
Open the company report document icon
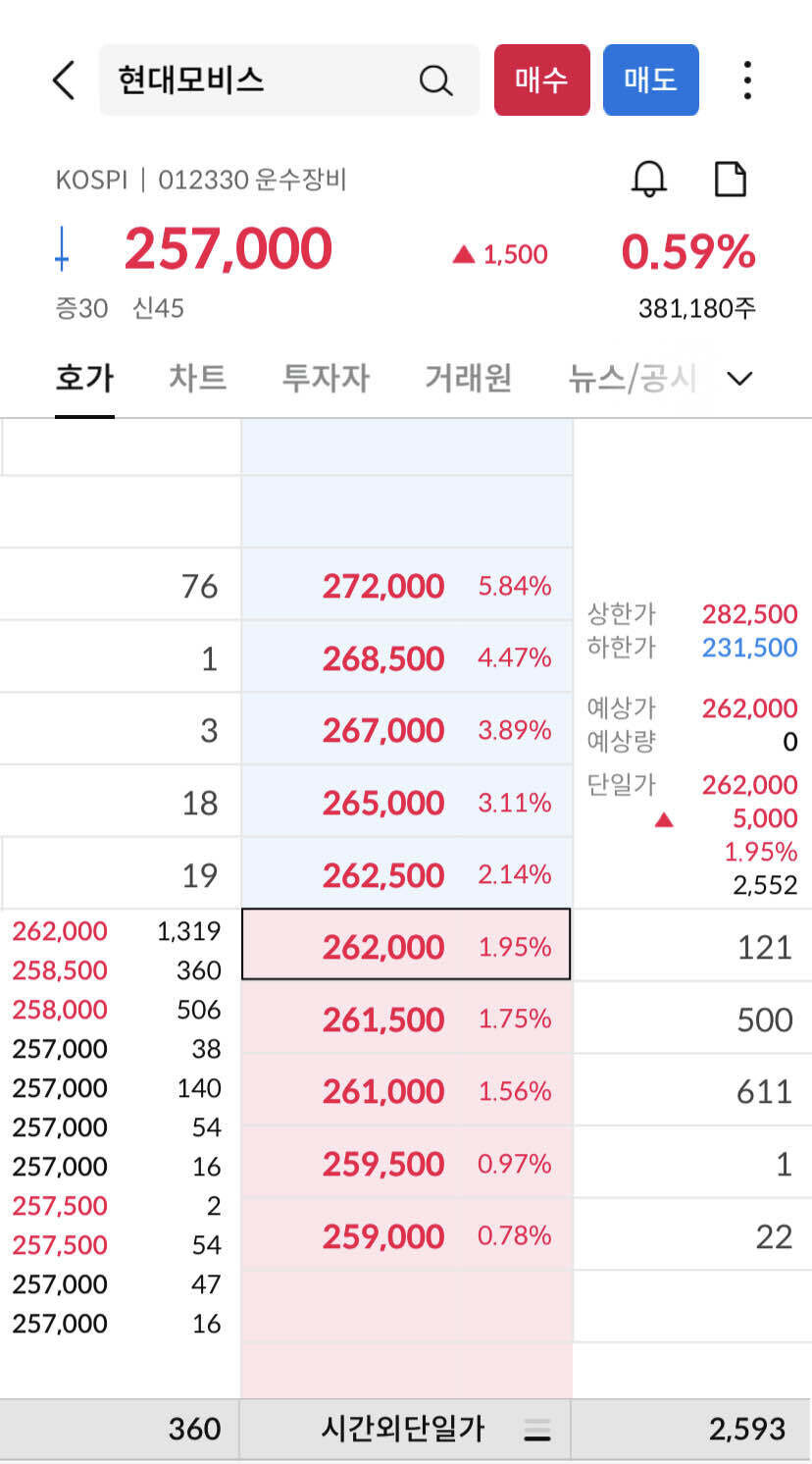point(730,180)
